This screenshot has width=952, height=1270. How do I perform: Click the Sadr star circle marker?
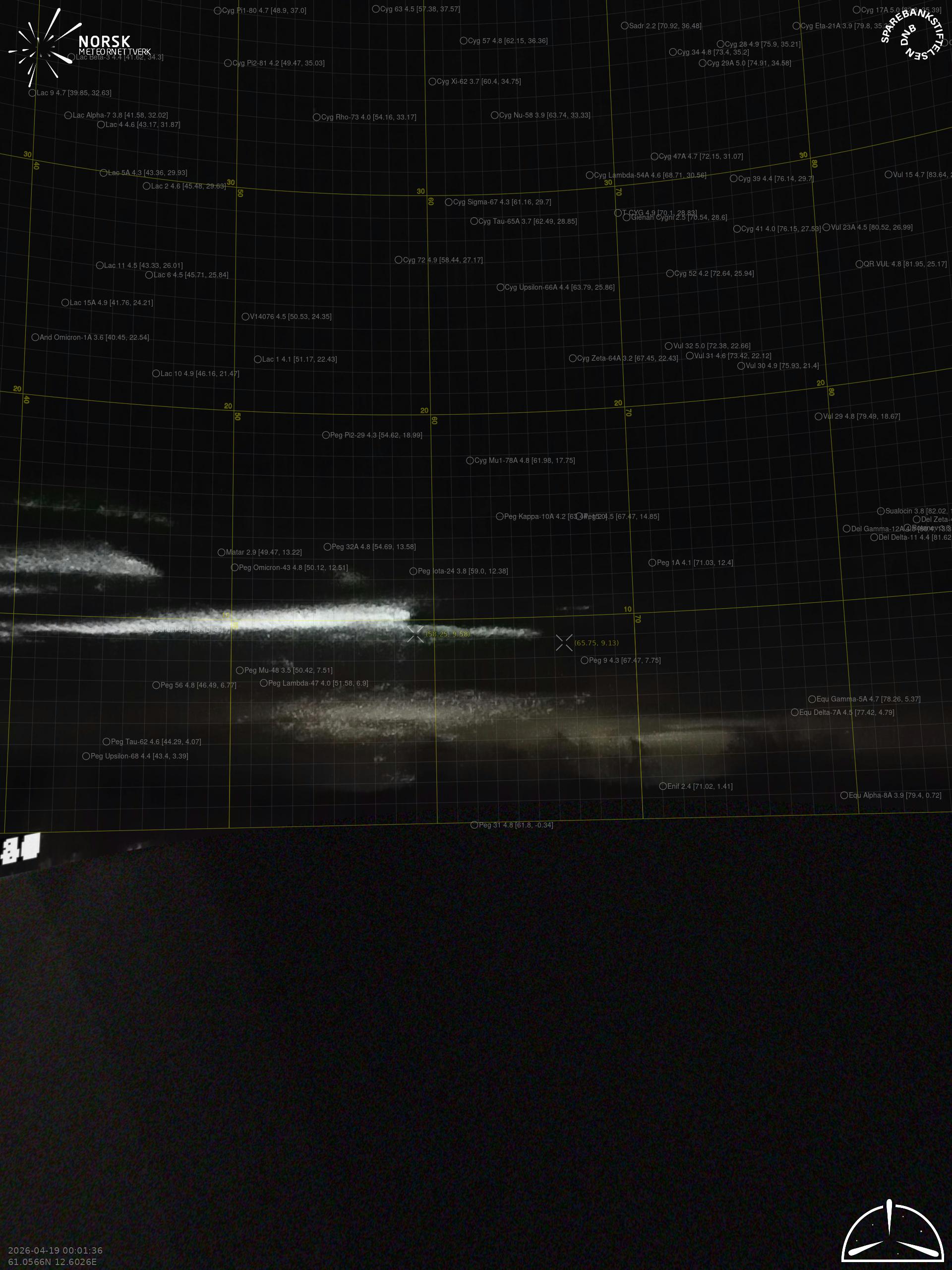coord(624,26)
